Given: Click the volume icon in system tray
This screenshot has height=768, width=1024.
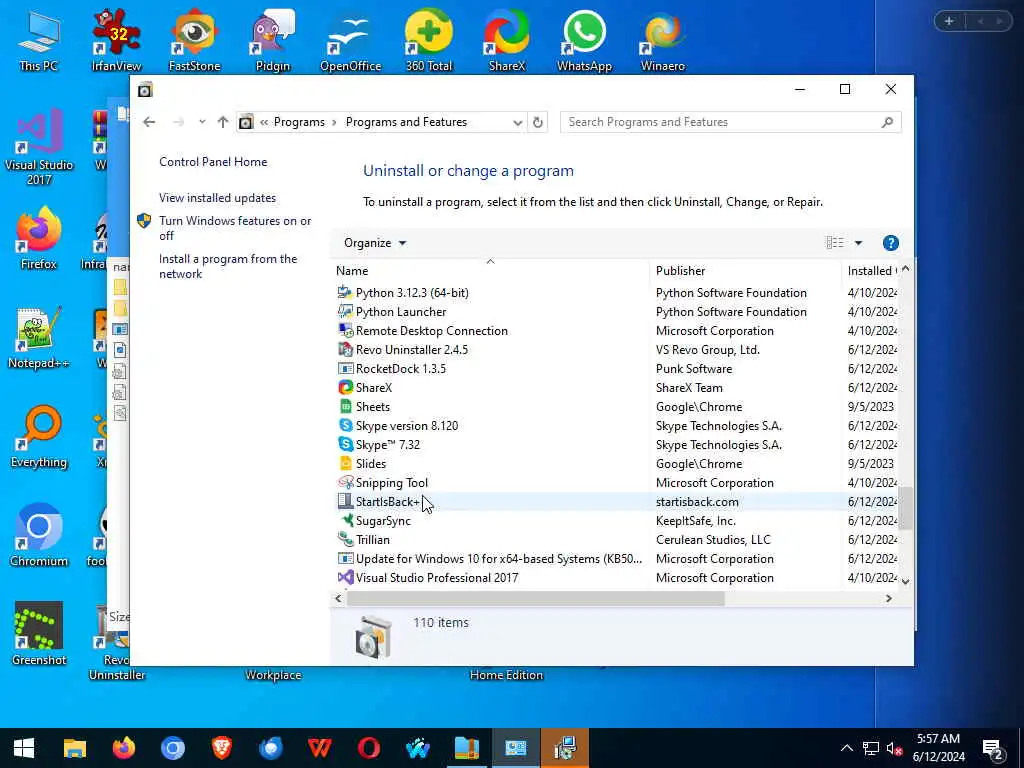Looking at the screenshot, I should [x=894, y=748].
